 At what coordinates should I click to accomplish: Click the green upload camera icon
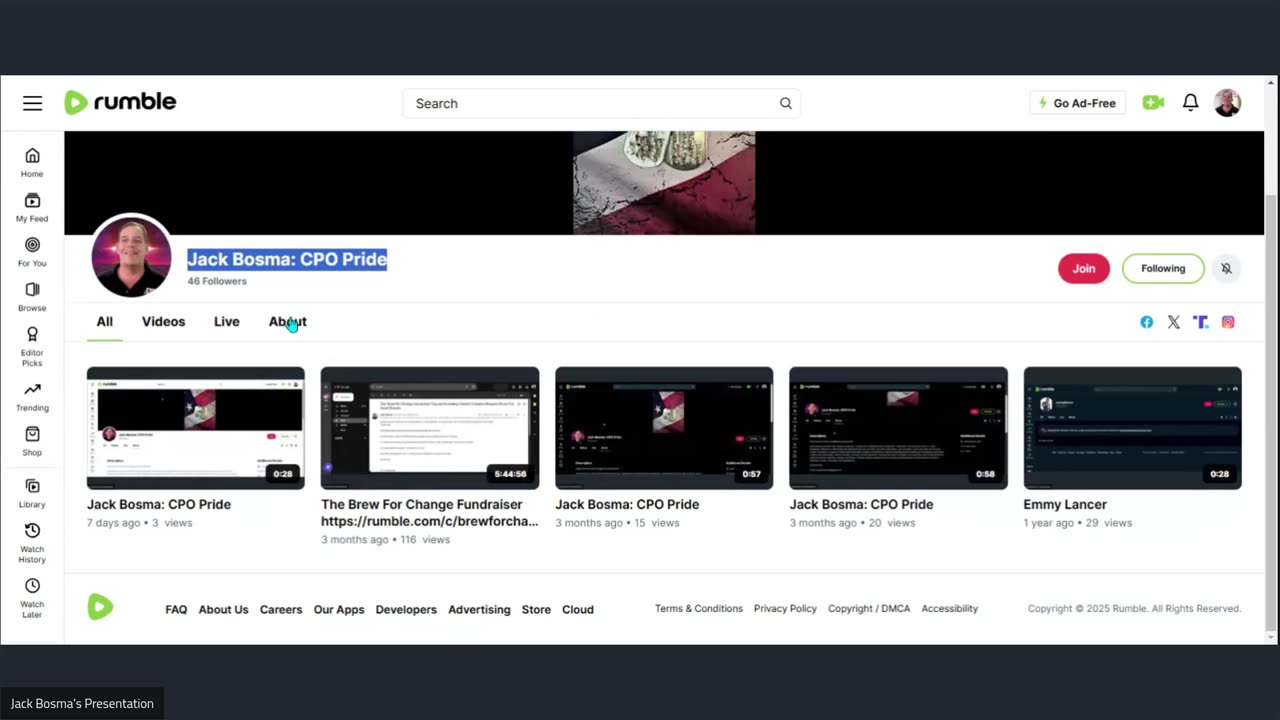(1153, 102)
